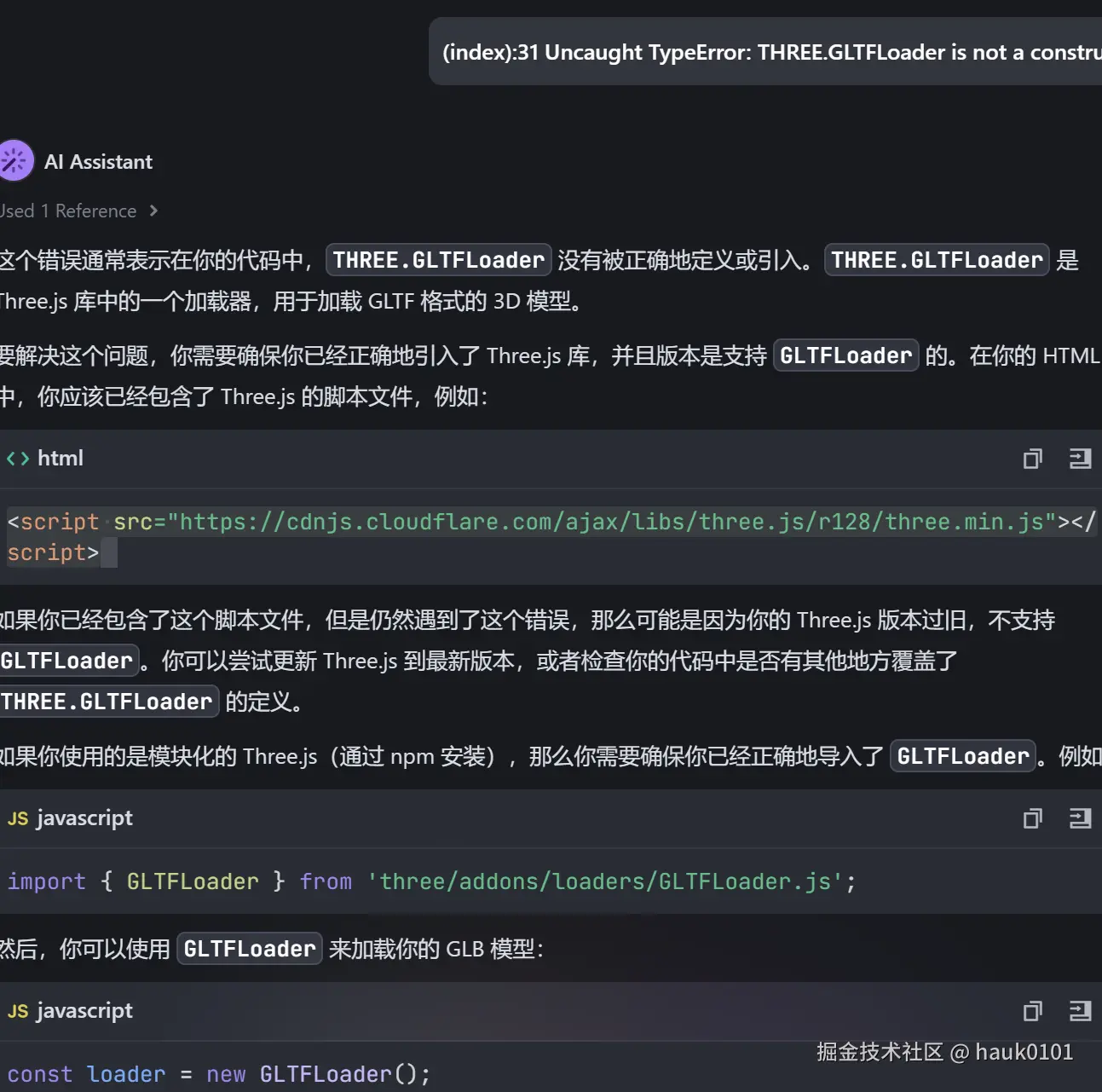Insert the GLTFLoader import into the editor
This screenshot has width=1102, height=1092.
click(1080, 818)
